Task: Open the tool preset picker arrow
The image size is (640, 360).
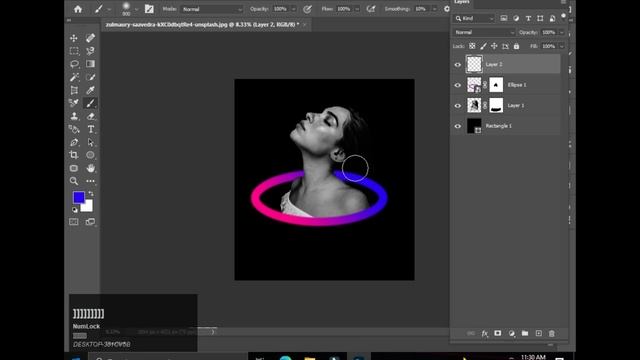Action: pos(109,9)
